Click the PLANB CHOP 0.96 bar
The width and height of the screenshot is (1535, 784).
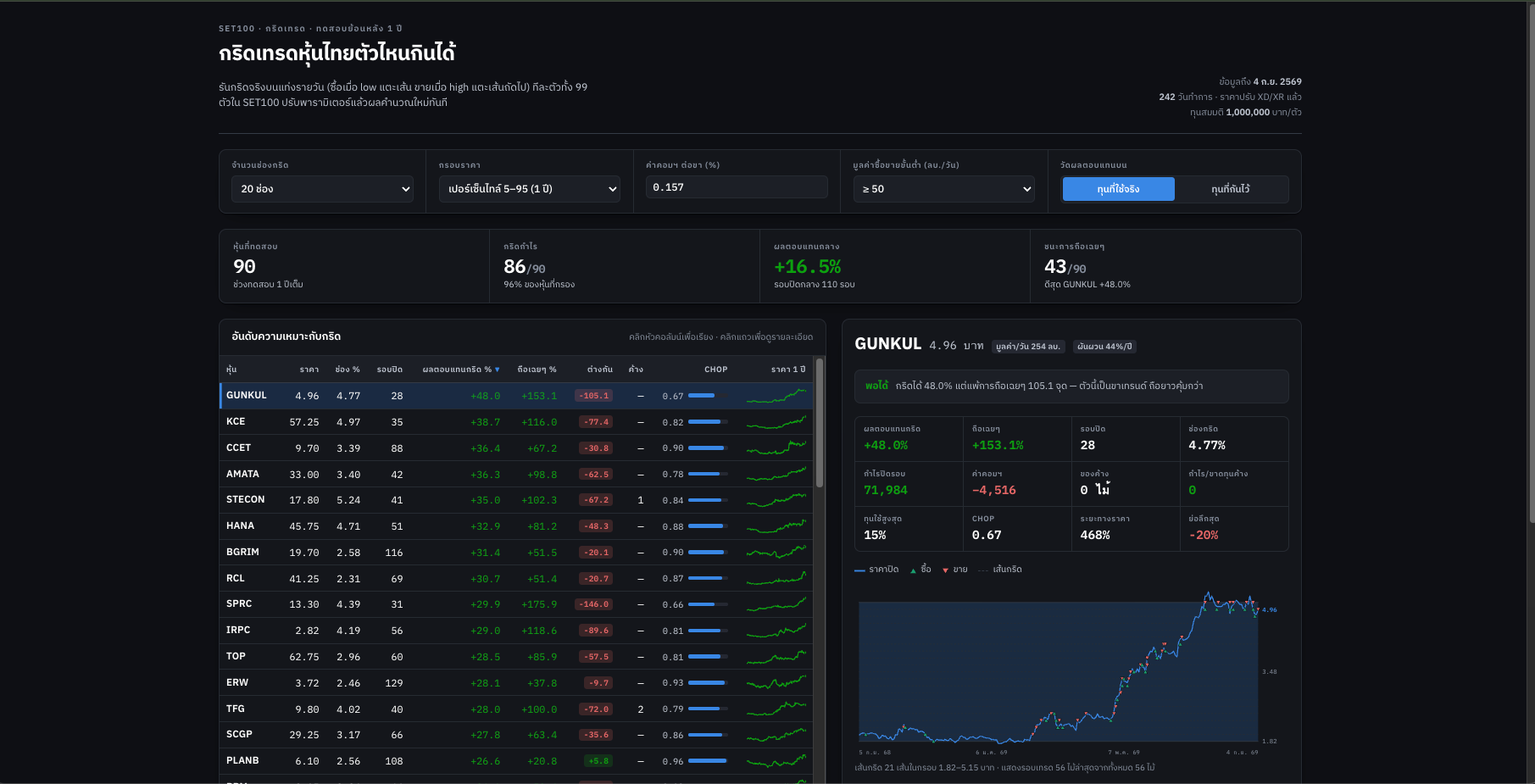[x=708, y=761]
